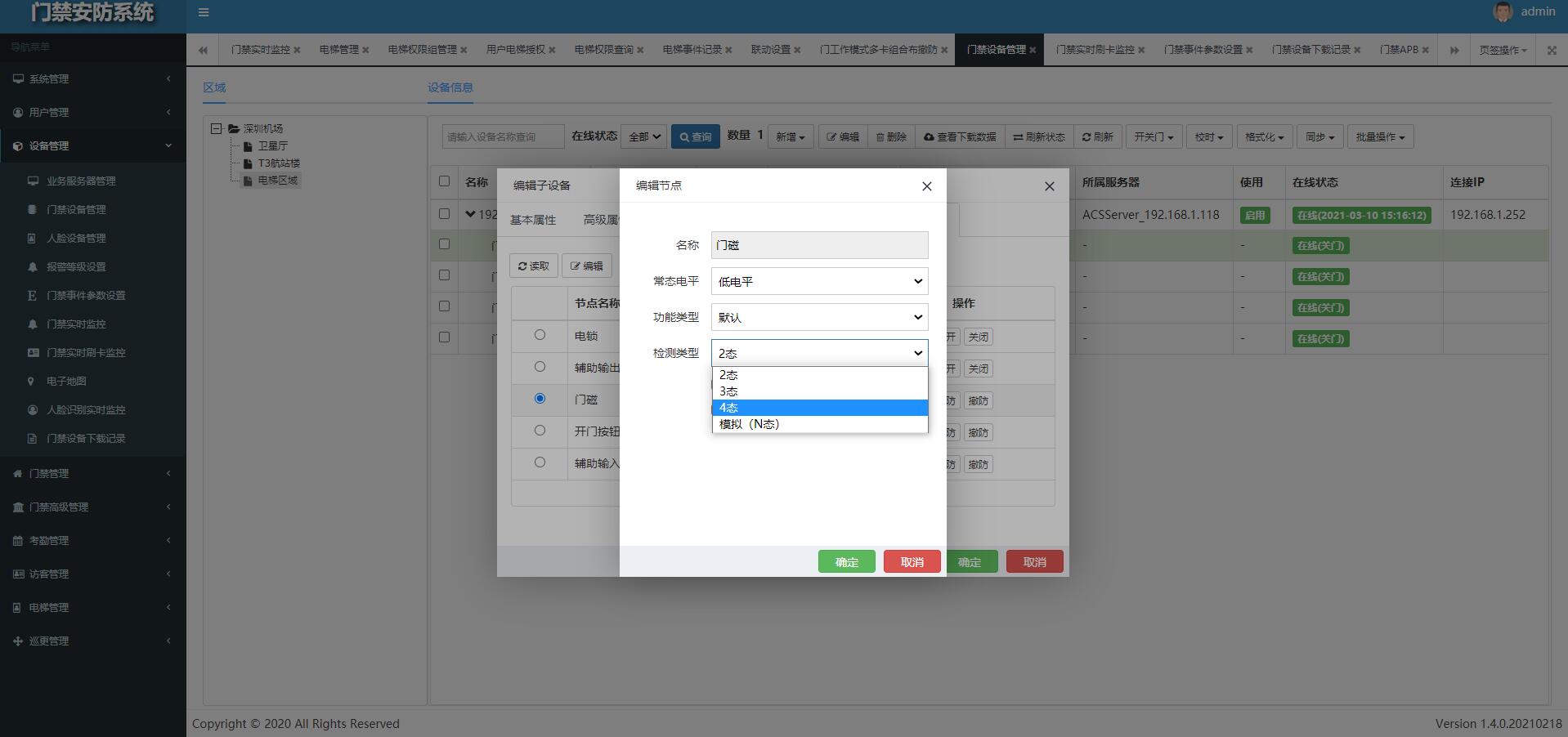Click the 电子地图 map pin sidebar item
The width and height of the screenshot is (1568, 737).
(x=66, y=382)
